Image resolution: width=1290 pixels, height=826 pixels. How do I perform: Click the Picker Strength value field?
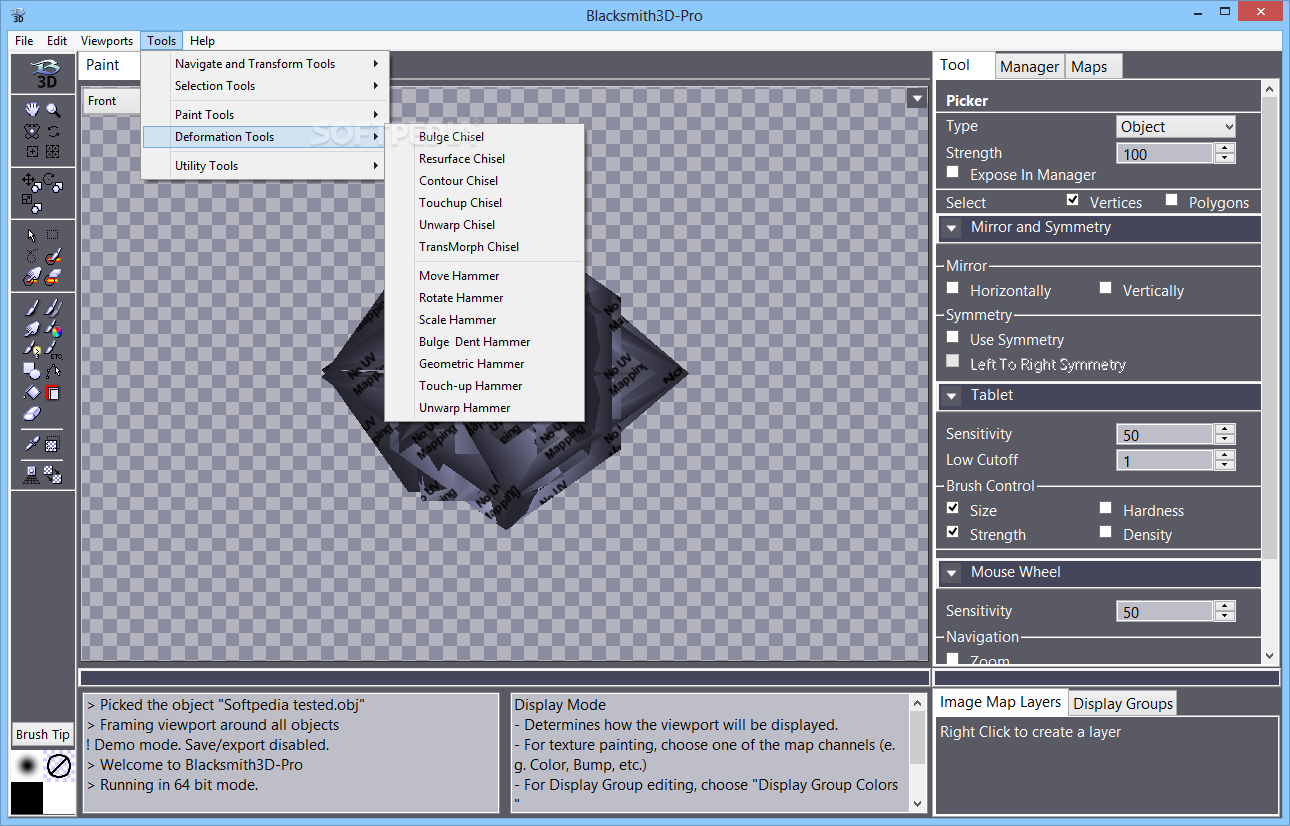point(1165,154)
